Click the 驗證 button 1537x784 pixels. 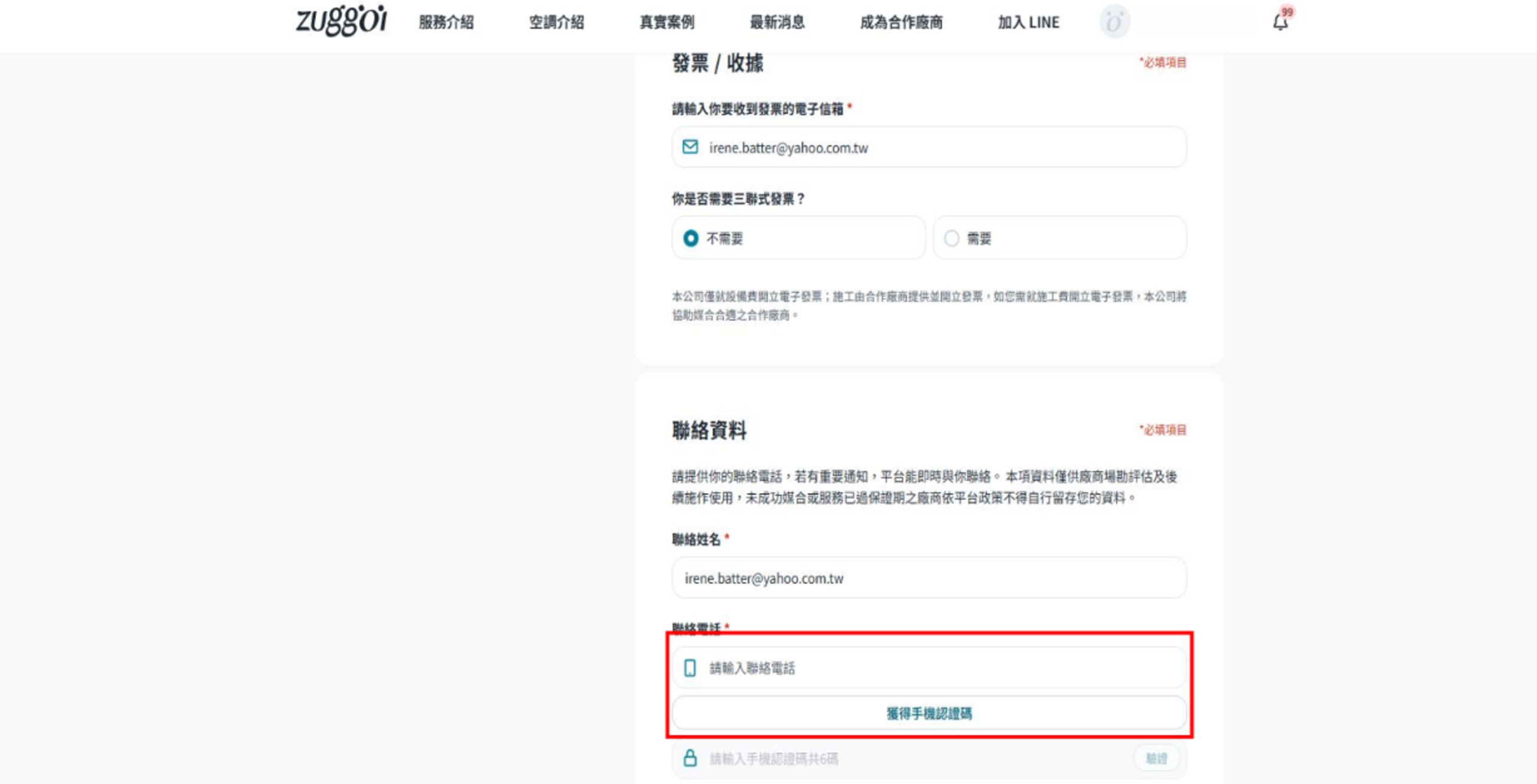[1156, 758]
